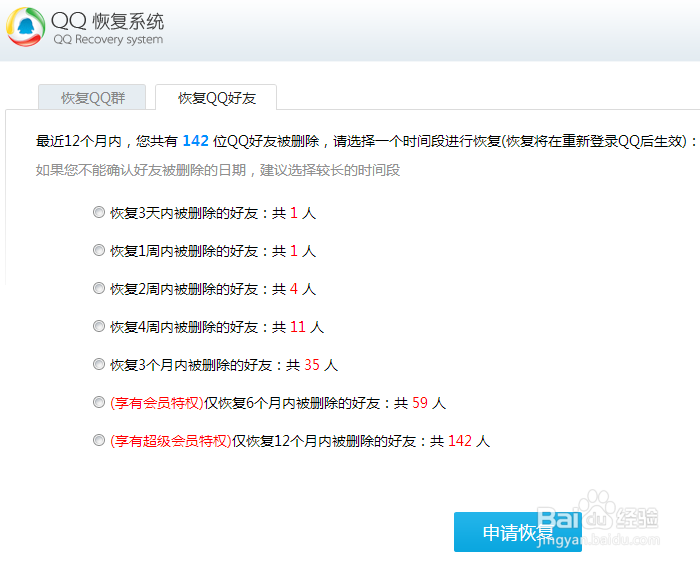Click the red 35 count number

312,365
